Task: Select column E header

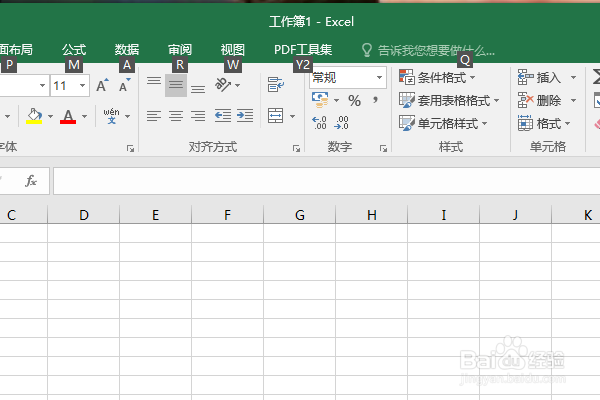Action: click(x=155, y=215)
